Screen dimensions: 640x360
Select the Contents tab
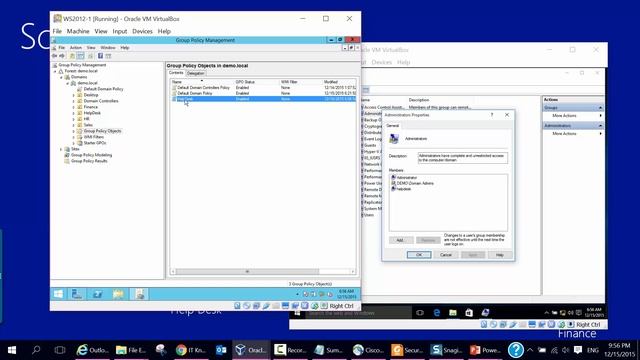point(176,73)
